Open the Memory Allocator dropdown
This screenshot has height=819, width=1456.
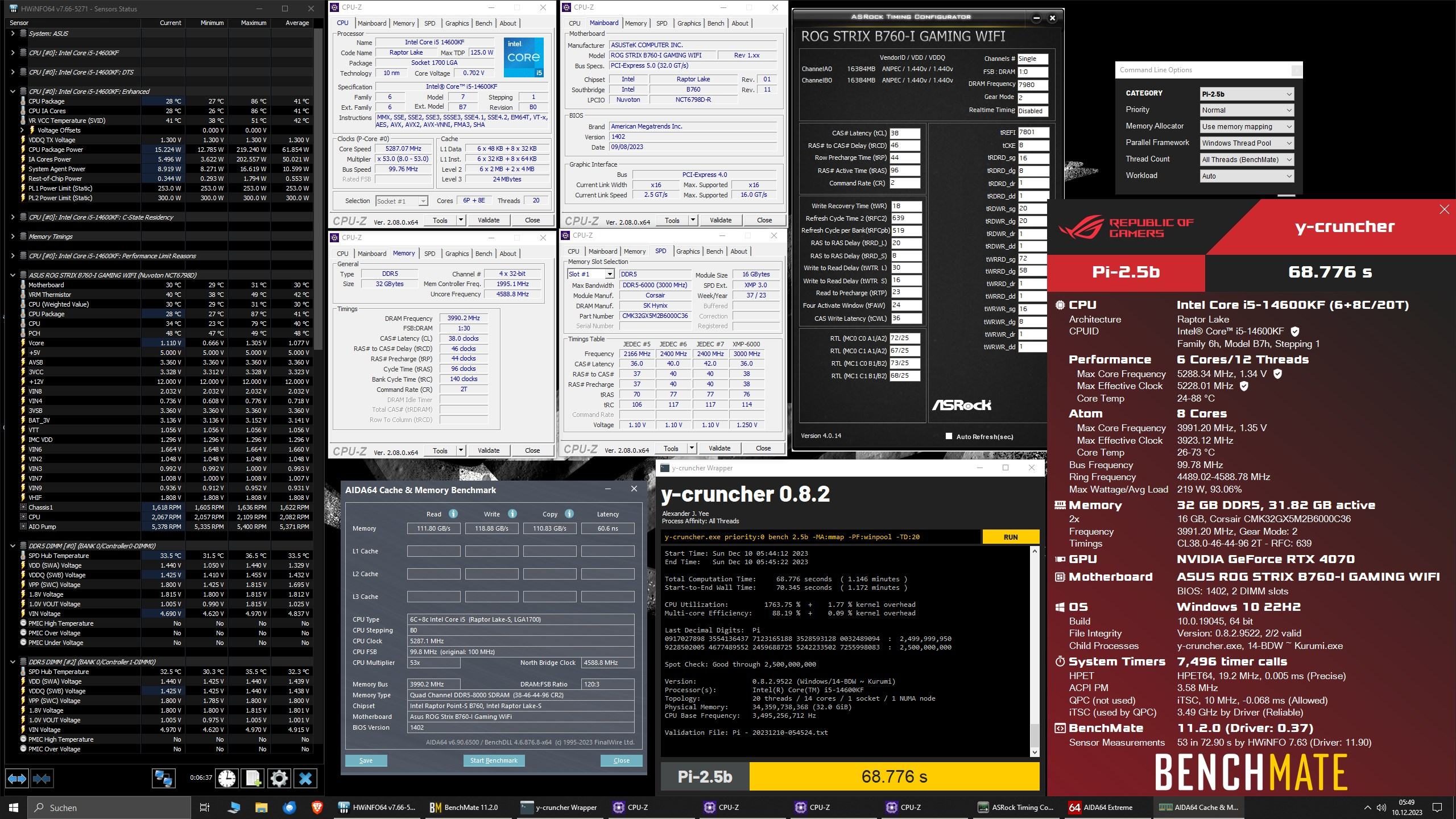click(1247, 126)
